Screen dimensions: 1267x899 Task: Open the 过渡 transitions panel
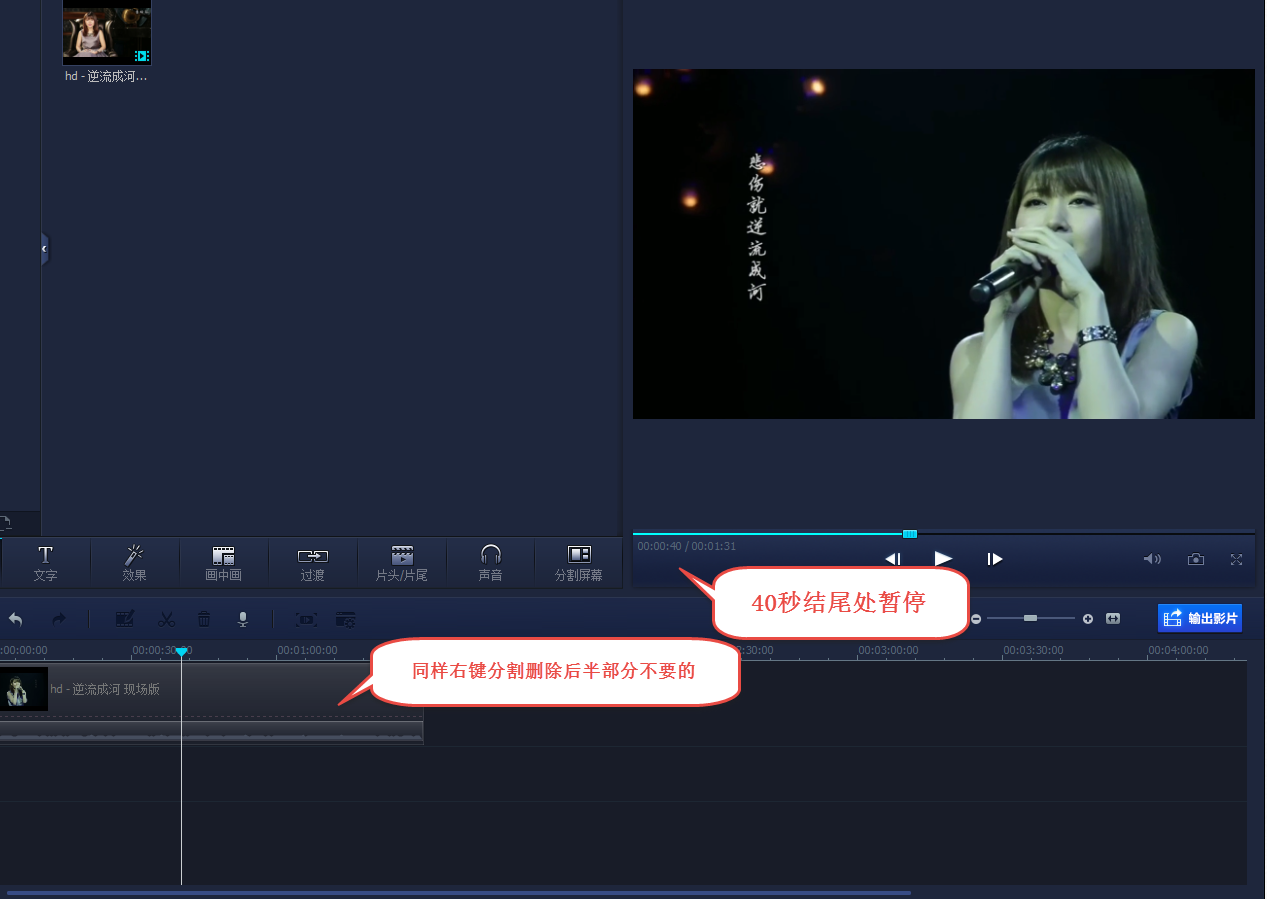click(x=312, y=564)
